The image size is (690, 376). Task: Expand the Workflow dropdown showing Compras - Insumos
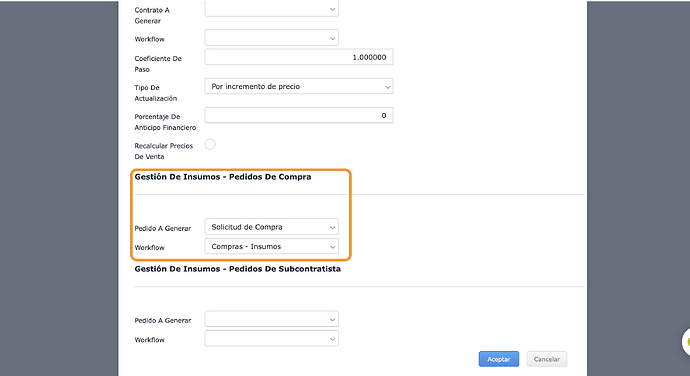point(272,247)
